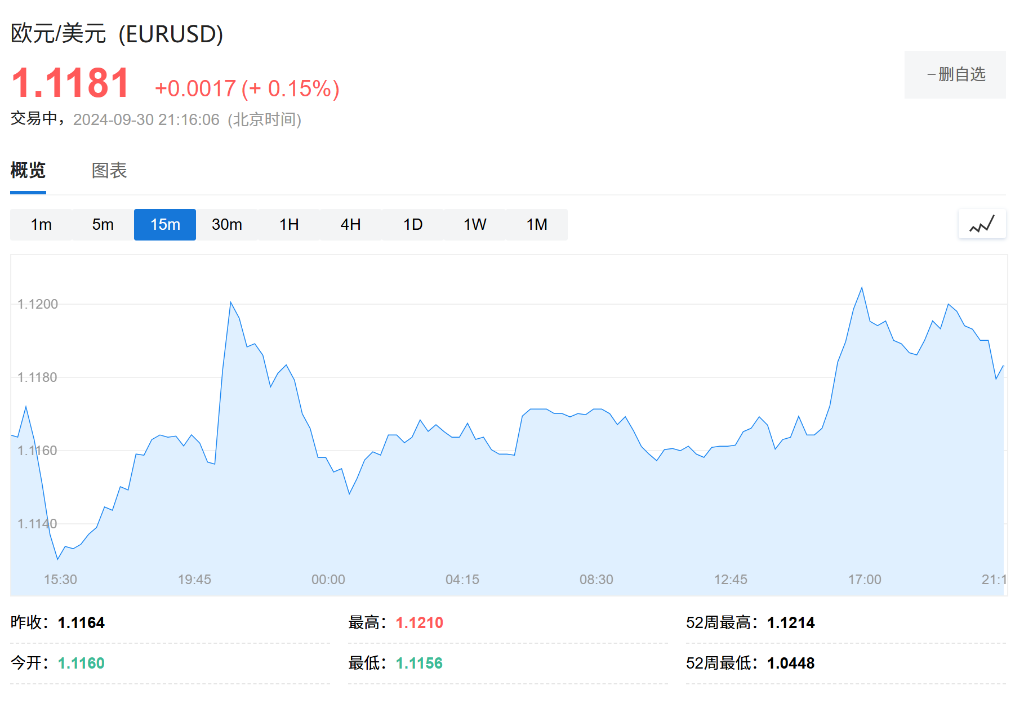Image resolution: width=1024 pixels, height=708 pixels.
Task: Click the 最高 value 1.1210
Action: [x=419, y=622]
